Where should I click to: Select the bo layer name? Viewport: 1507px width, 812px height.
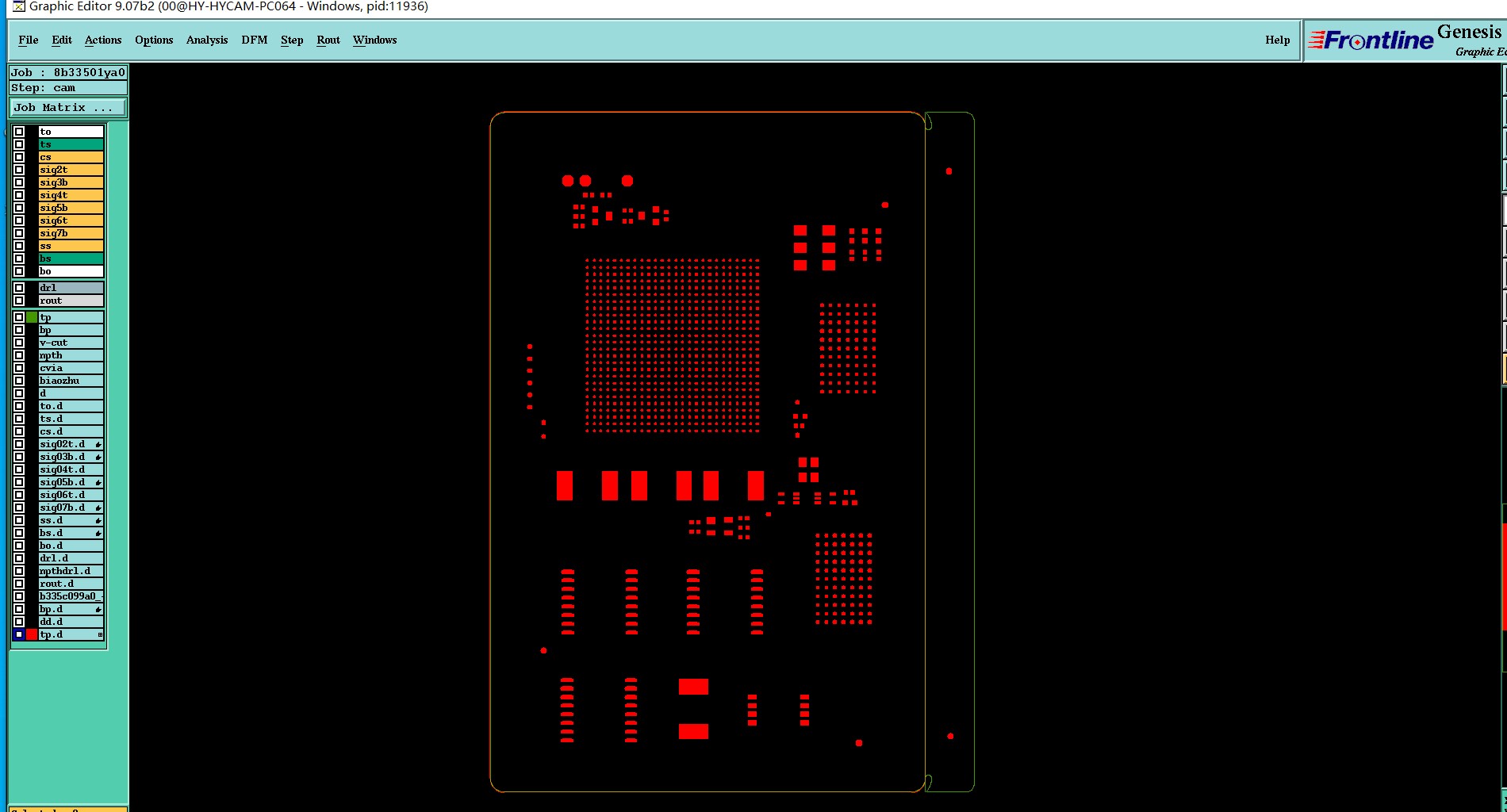point(71,271)
